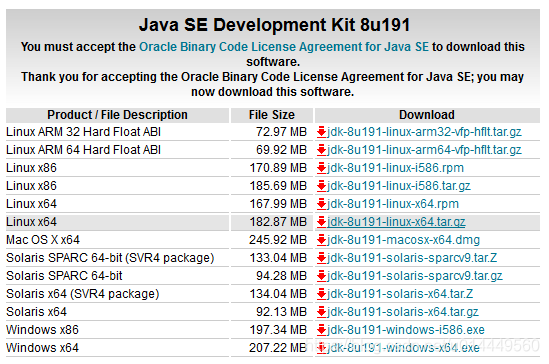Screen dimensions: 549x364
Task: Download jdk-8u191-solaris-x64.tar.Z package
Action: [x=400, y=294]
